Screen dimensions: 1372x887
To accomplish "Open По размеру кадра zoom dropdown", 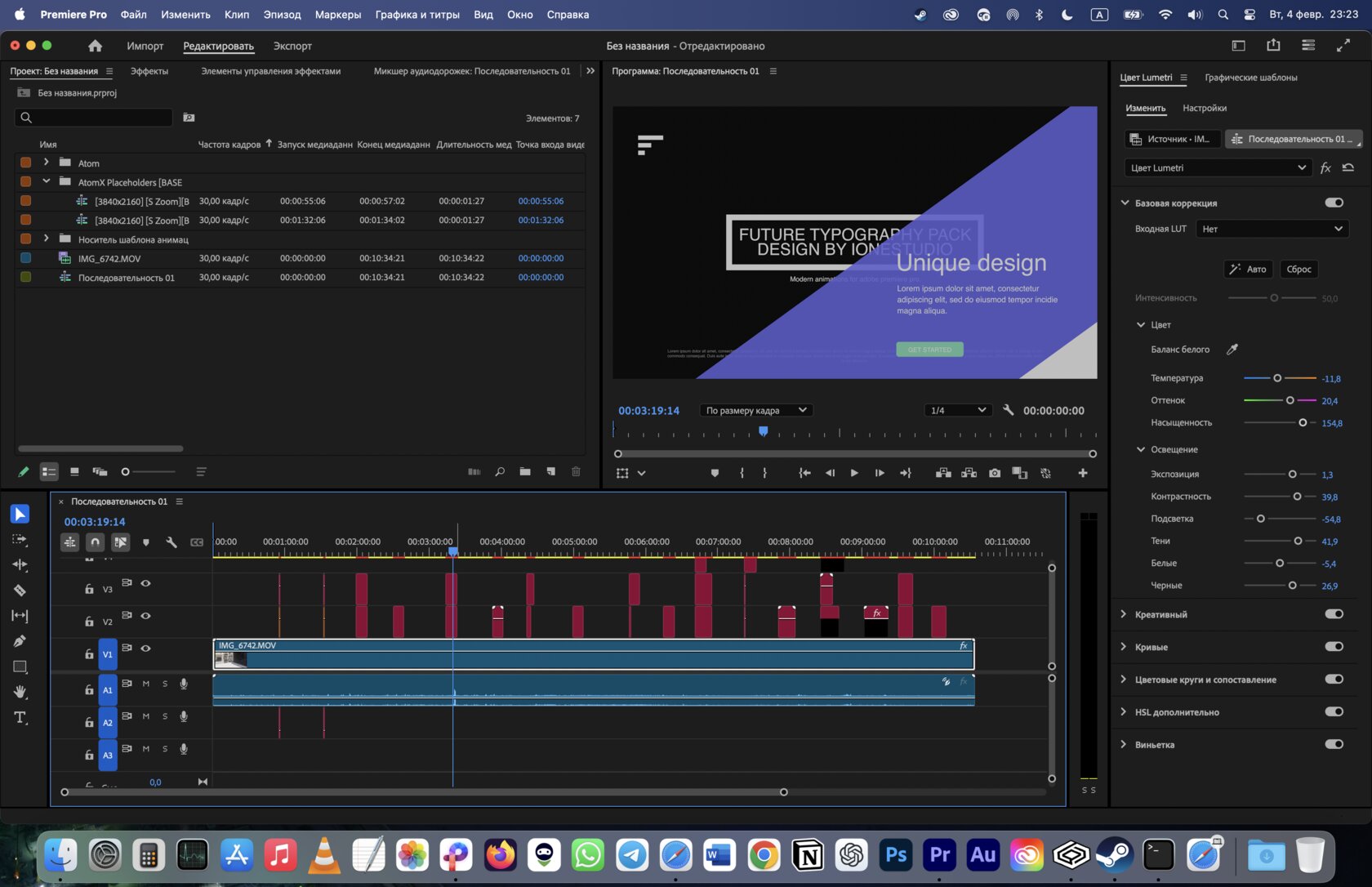I will (x=755, y=410).
